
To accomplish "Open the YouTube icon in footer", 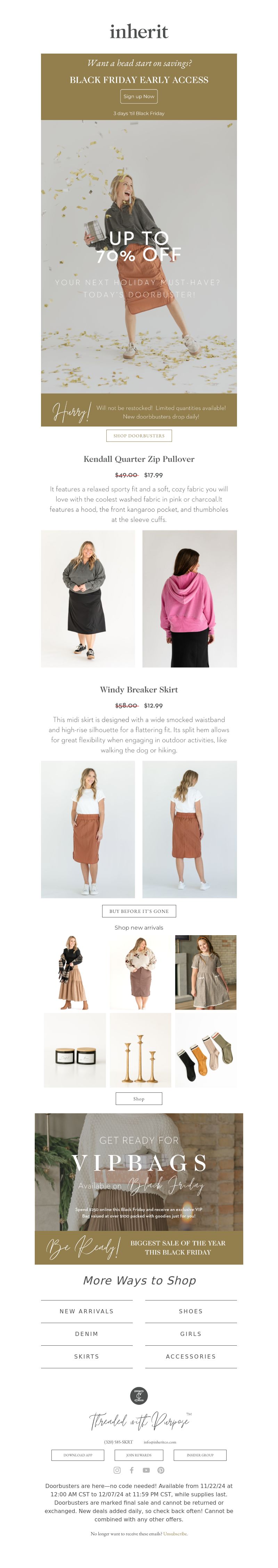I will [146, 1470].
